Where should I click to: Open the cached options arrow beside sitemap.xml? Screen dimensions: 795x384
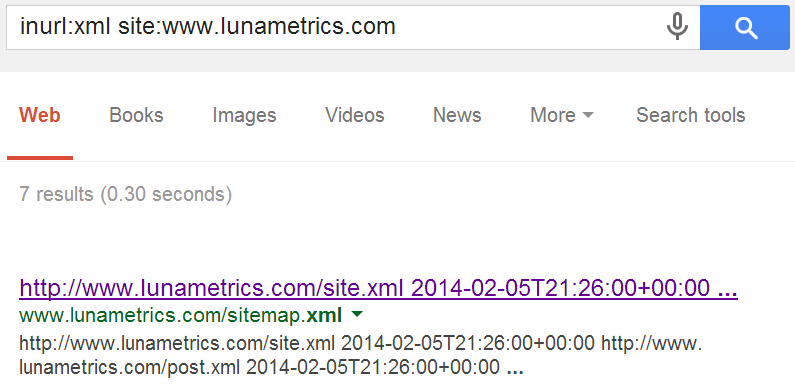[x=357, y=315]
